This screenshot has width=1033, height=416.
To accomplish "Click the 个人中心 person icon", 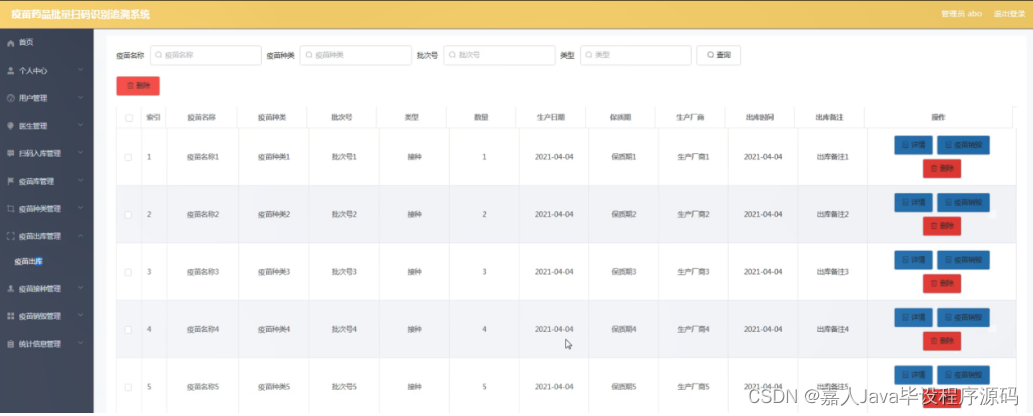I will click(10, 71).
